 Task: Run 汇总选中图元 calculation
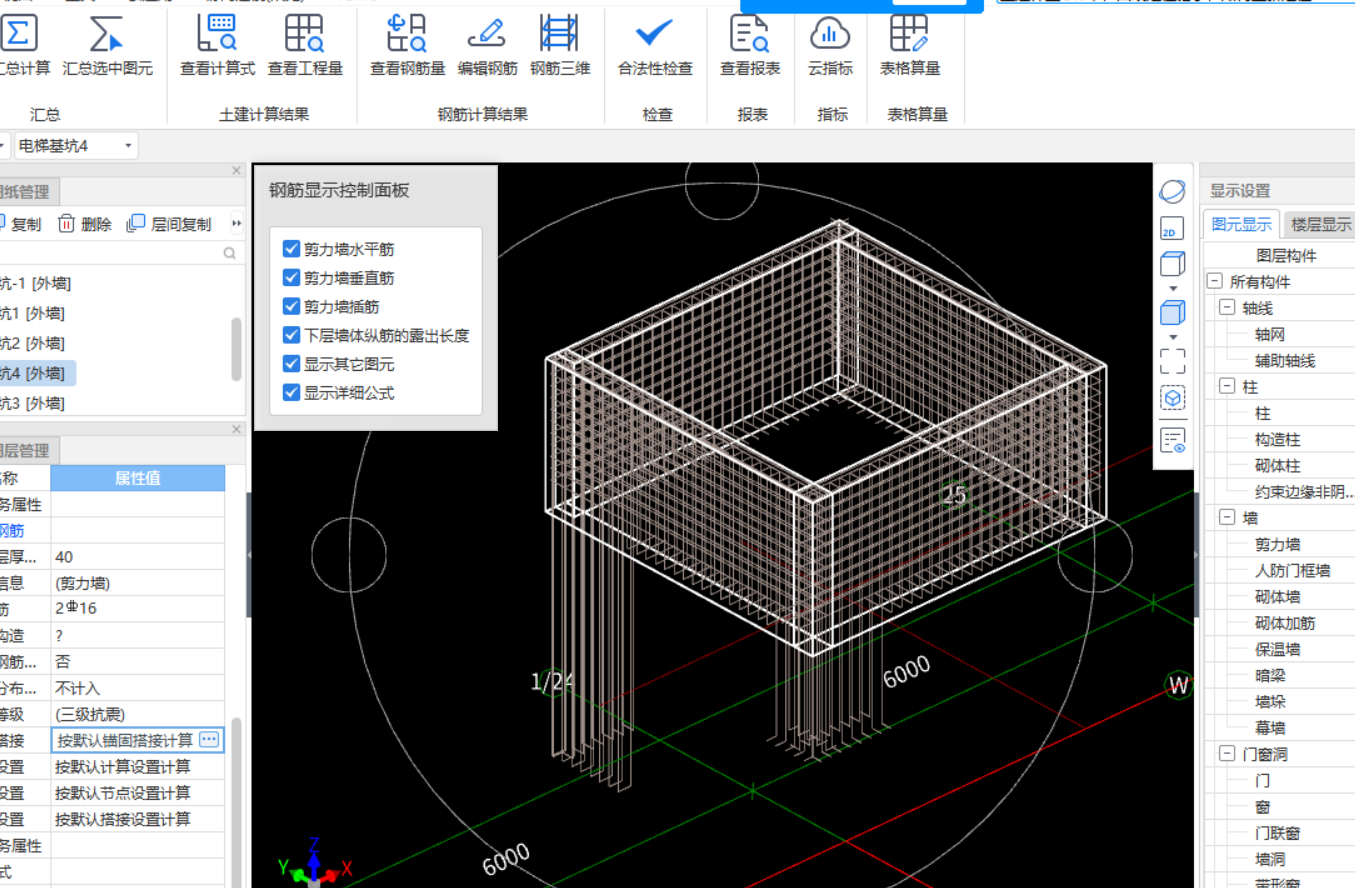(x=108, y=46)
